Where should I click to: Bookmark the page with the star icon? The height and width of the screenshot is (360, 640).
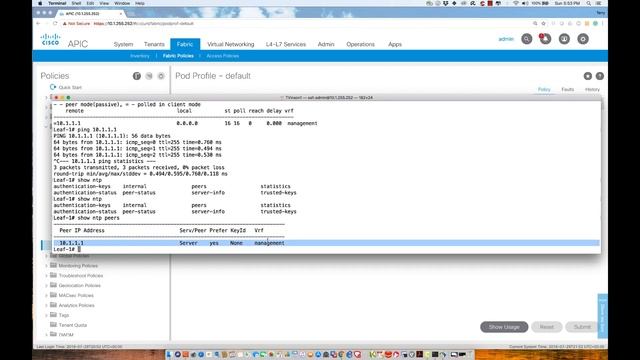543,24
